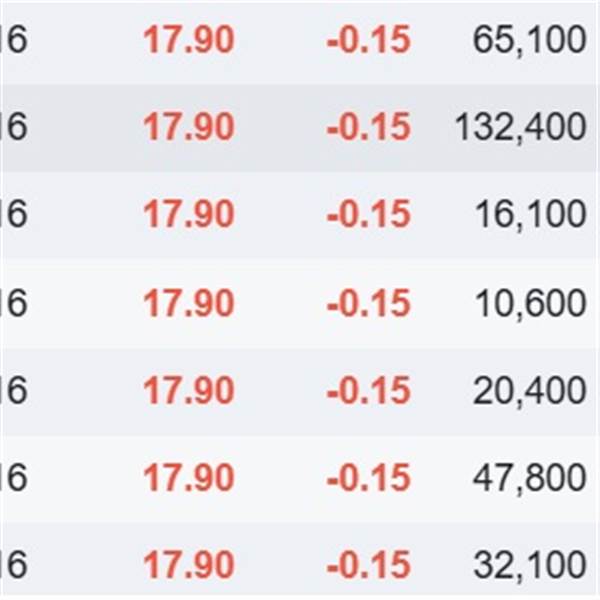This screenshot has height=600, width=600.
Task: Click the 65,100 volume cell
Action: click(529, 40)
